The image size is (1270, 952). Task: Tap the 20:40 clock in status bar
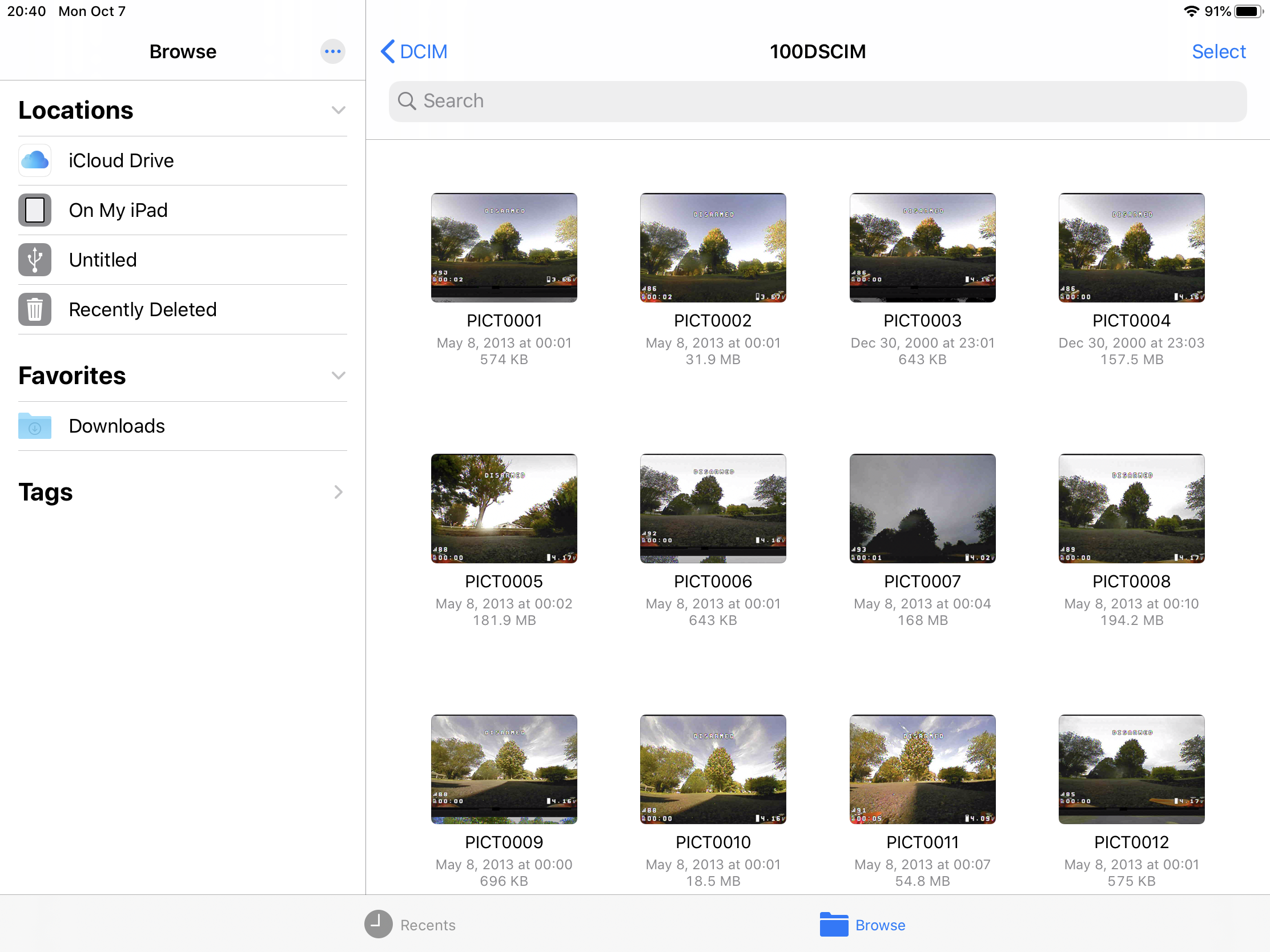pyautogui.click(x=26, y=11)
